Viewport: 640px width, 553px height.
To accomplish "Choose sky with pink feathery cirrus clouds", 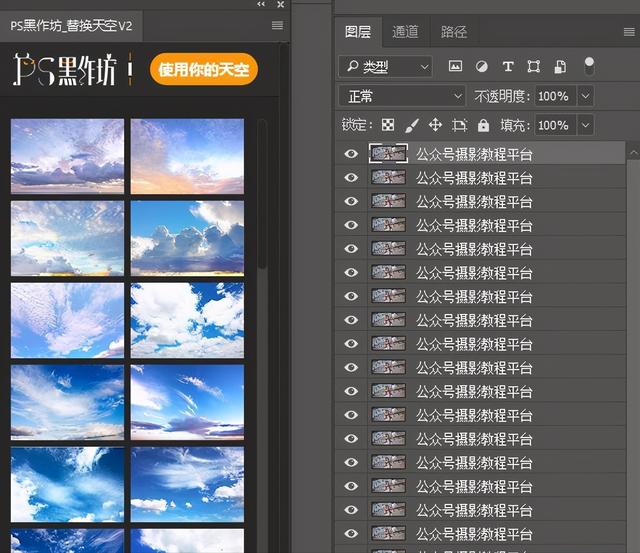I will pos(67,320).
